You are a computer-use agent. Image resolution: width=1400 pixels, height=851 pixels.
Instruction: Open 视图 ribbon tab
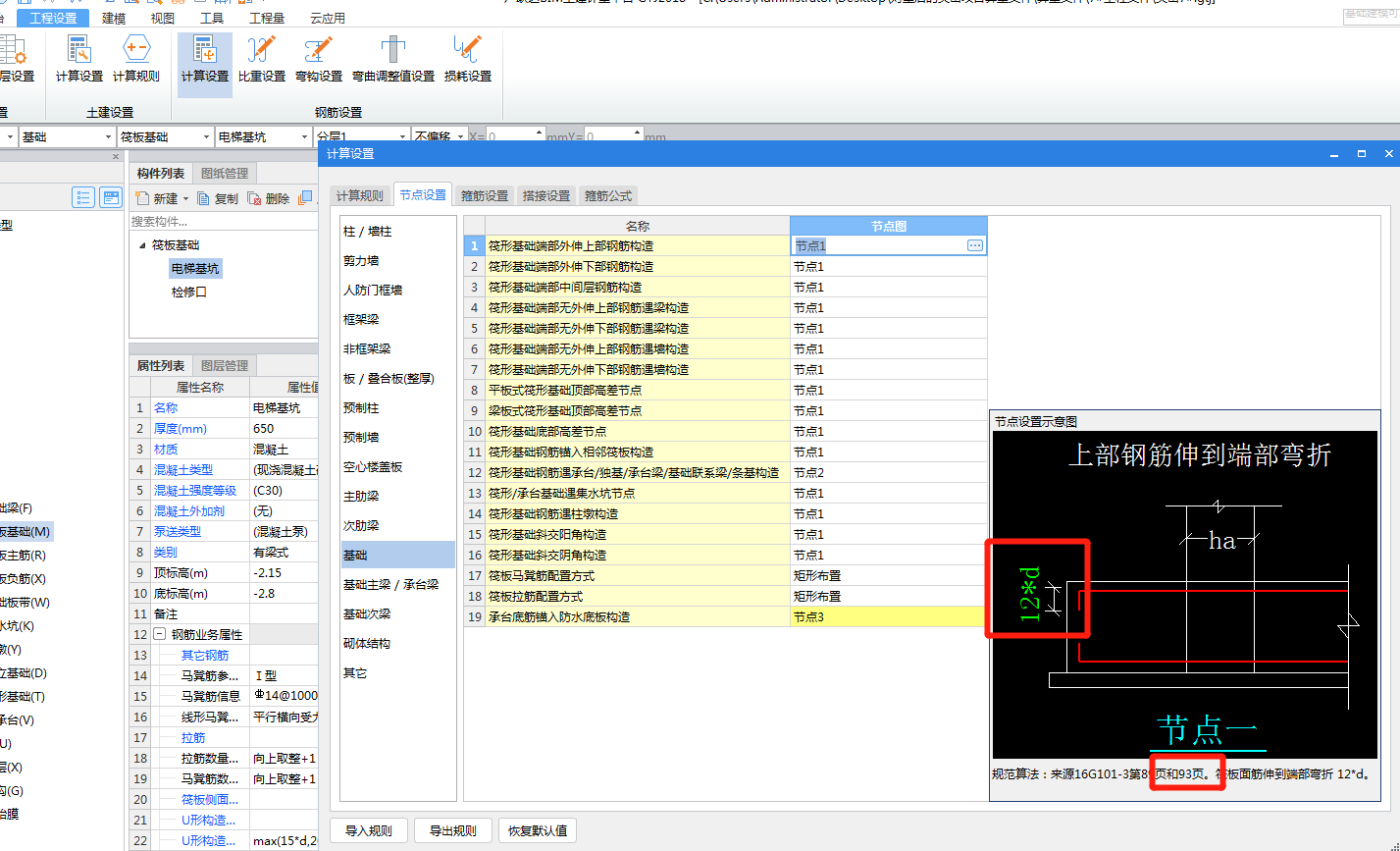coord(163,18)
